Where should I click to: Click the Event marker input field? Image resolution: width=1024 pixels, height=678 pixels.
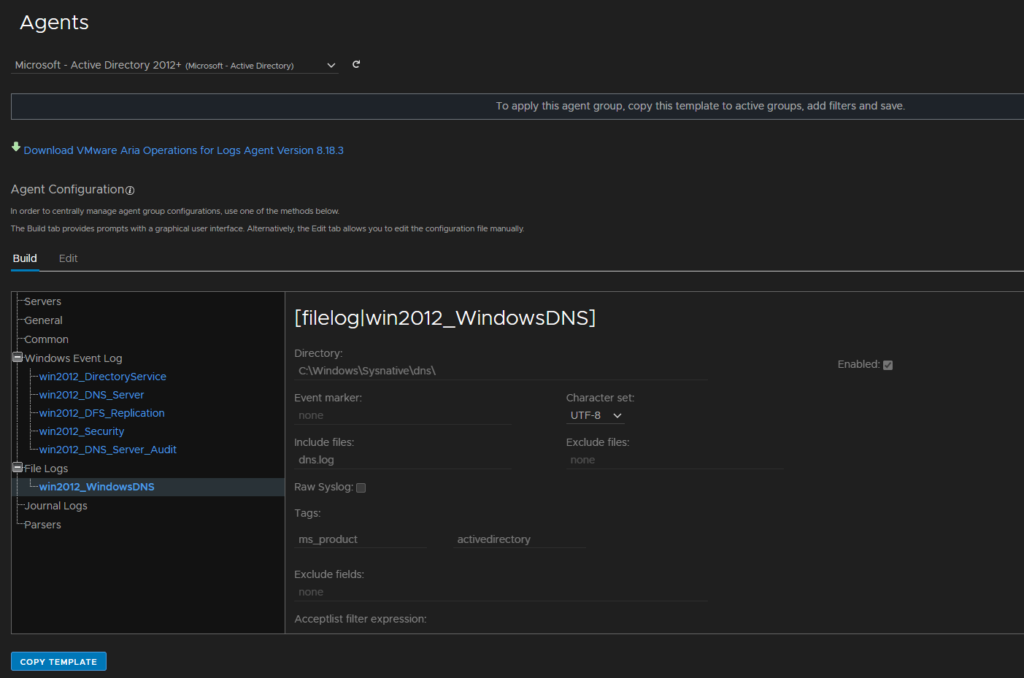[403, 415]
